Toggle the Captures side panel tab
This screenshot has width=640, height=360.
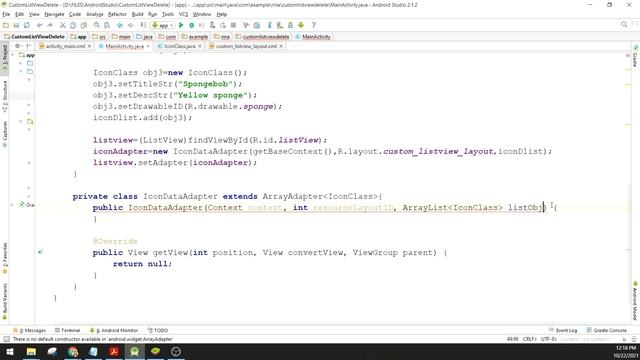5,133
